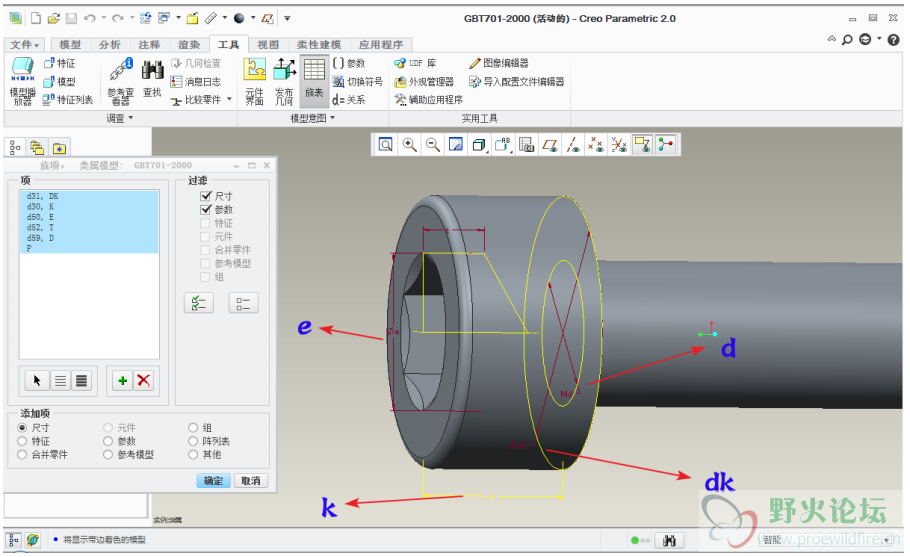Click the 族表 (Family Table) icon
This screenshot has width=910, height=557.
[x=314, y=76]
